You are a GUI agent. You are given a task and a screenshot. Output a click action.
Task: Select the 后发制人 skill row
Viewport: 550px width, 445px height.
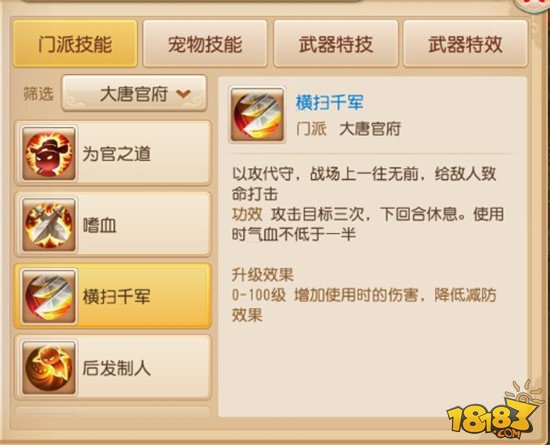click(113, 368)
